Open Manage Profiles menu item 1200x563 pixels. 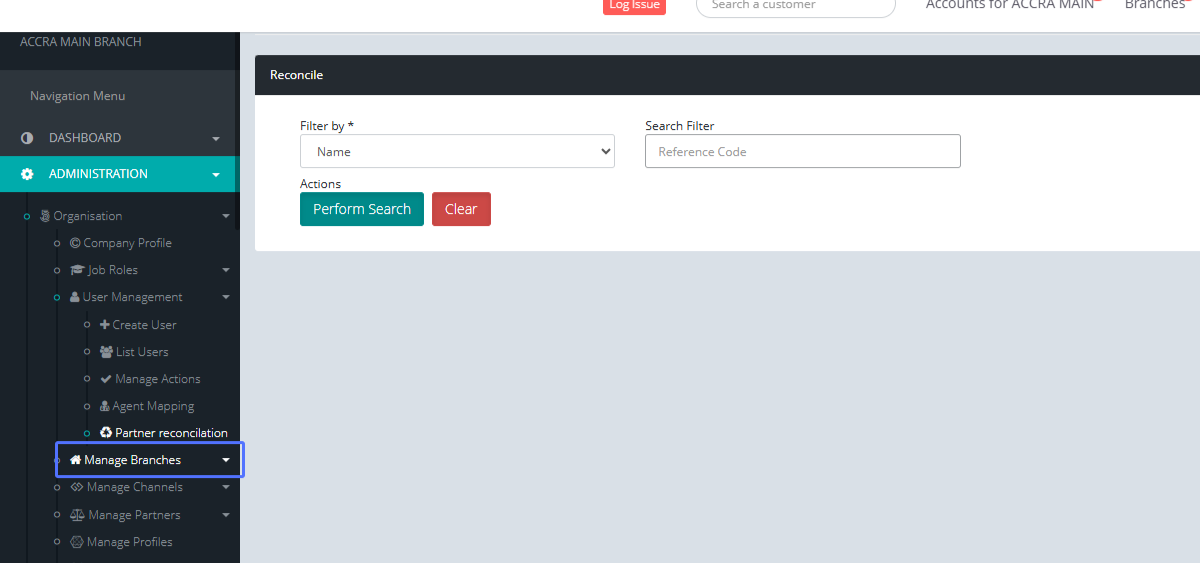(x=129, y=542)
